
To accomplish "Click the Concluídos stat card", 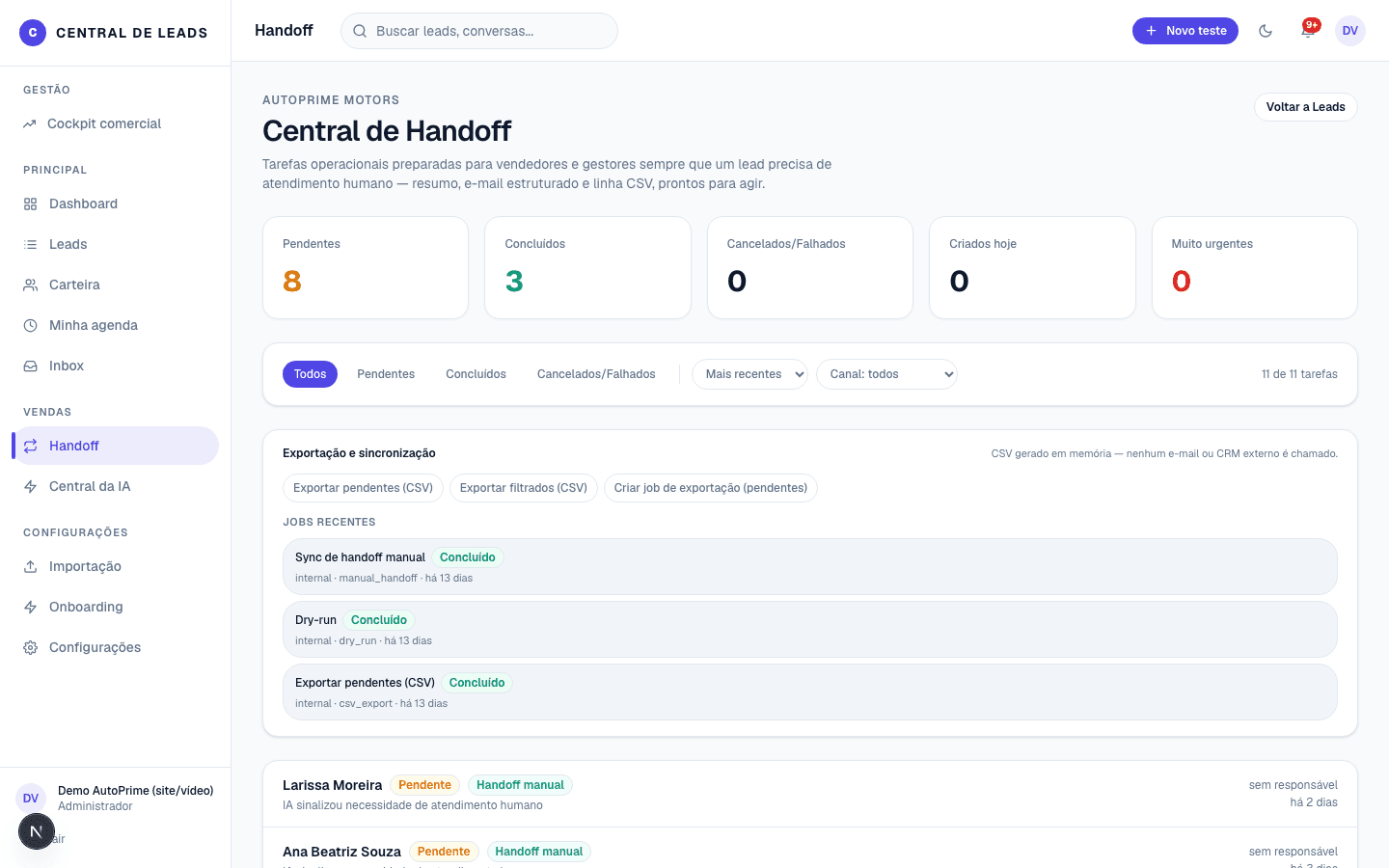I will pos(587,268).
